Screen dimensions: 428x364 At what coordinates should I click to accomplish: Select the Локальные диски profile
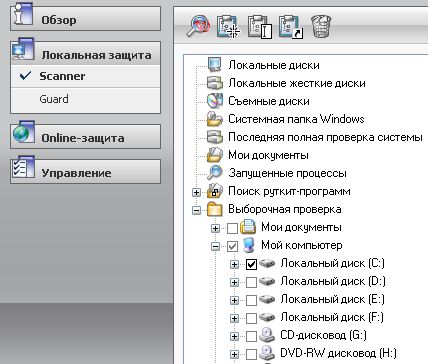274,65
